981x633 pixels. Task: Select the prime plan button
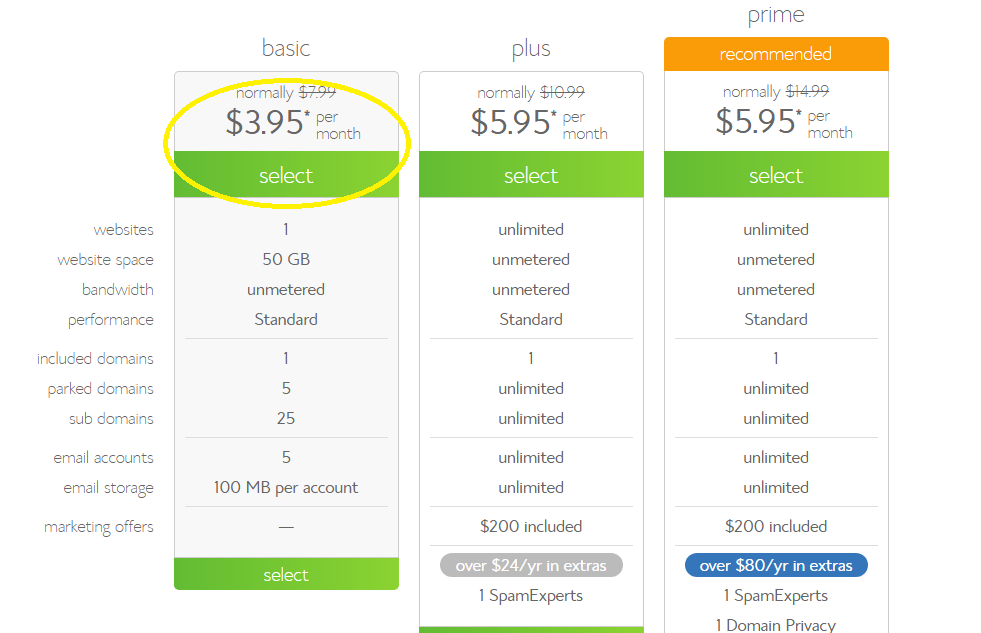[x=776, y=175]
